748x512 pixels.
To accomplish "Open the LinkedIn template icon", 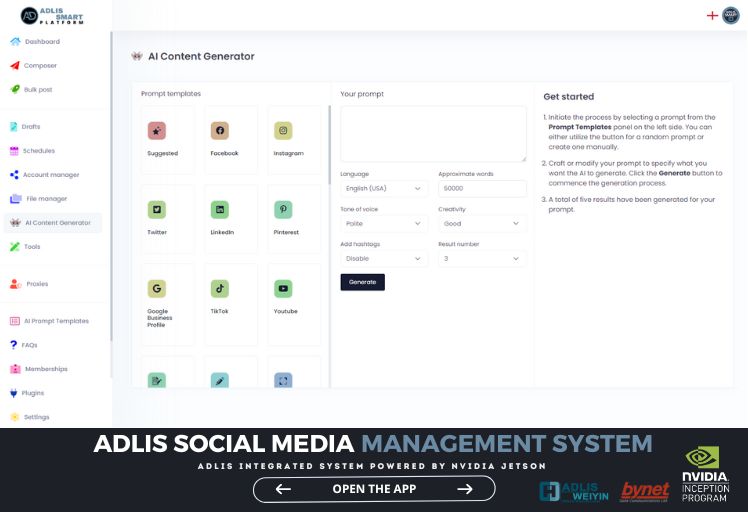I will point(220,210).
